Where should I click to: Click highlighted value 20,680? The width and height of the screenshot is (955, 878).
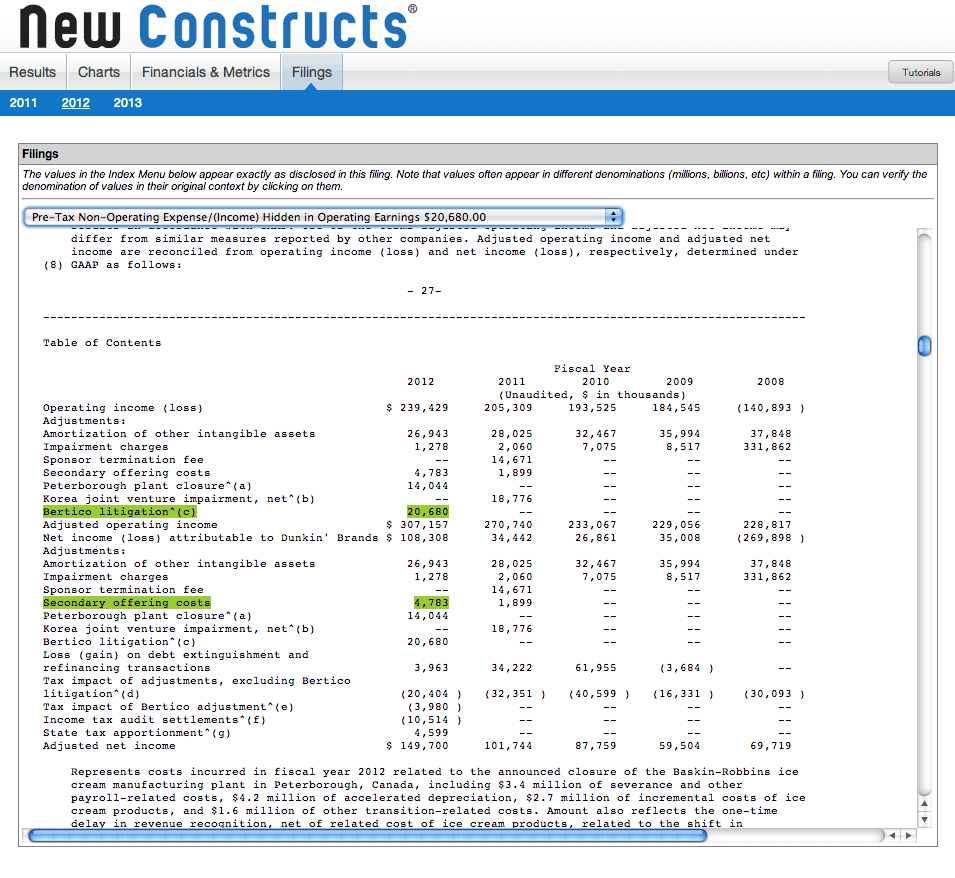point(428,512)
